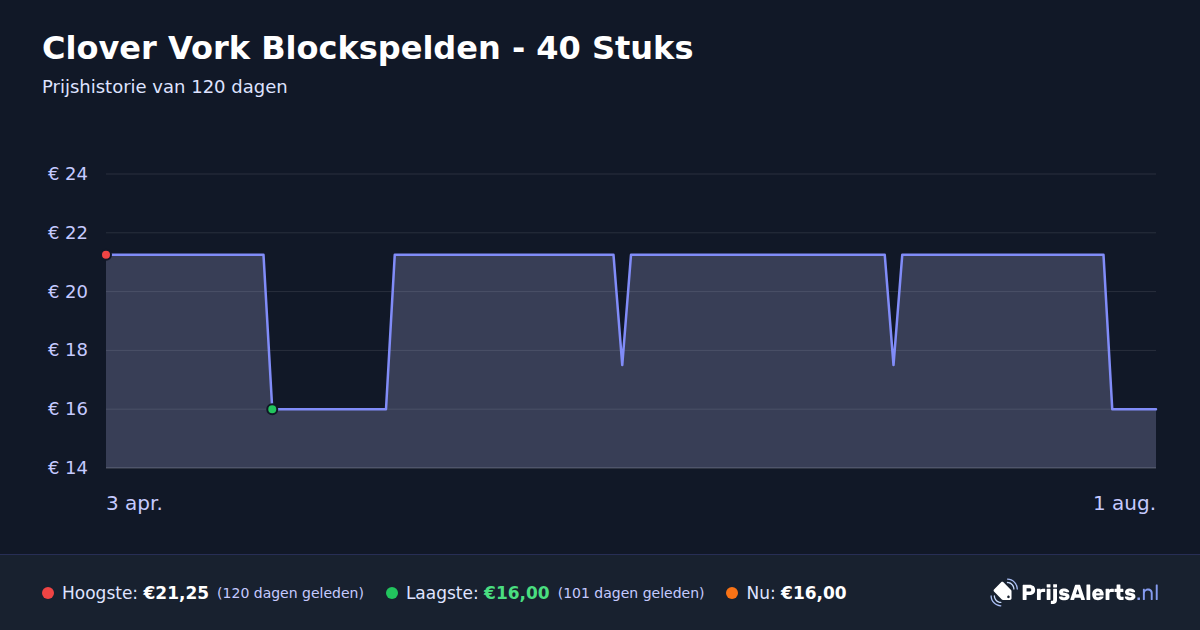Click the €21,25 highest price value

point(176,593)
